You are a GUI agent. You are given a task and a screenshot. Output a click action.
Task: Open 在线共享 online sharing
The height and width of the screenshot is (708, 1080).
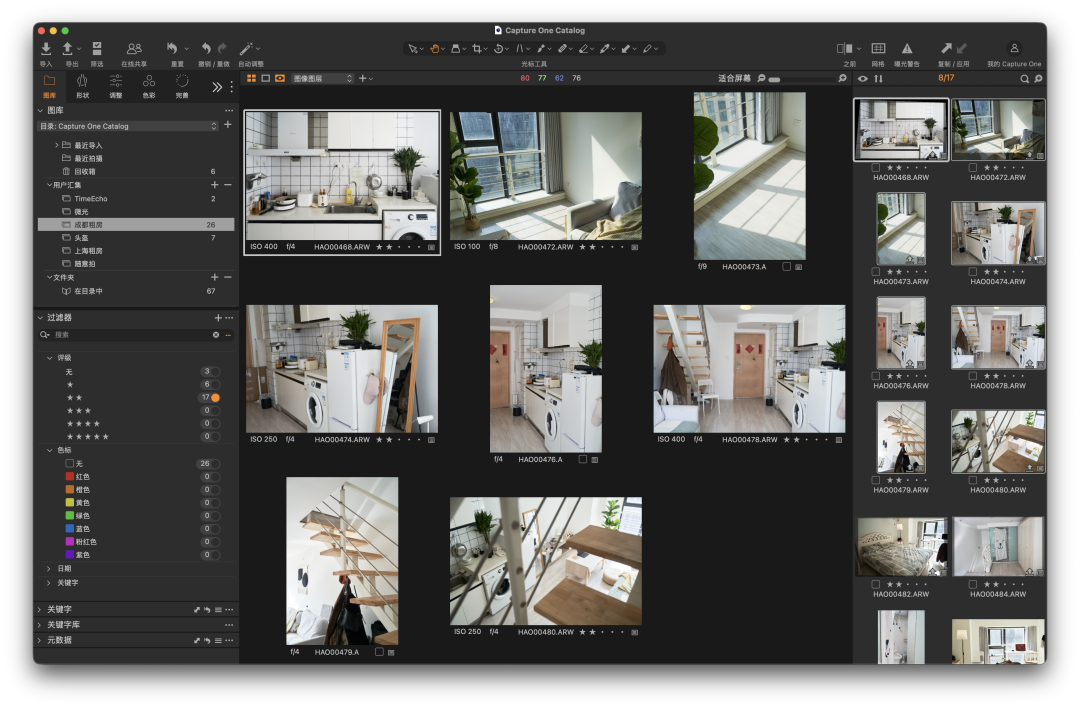[134, 48]
